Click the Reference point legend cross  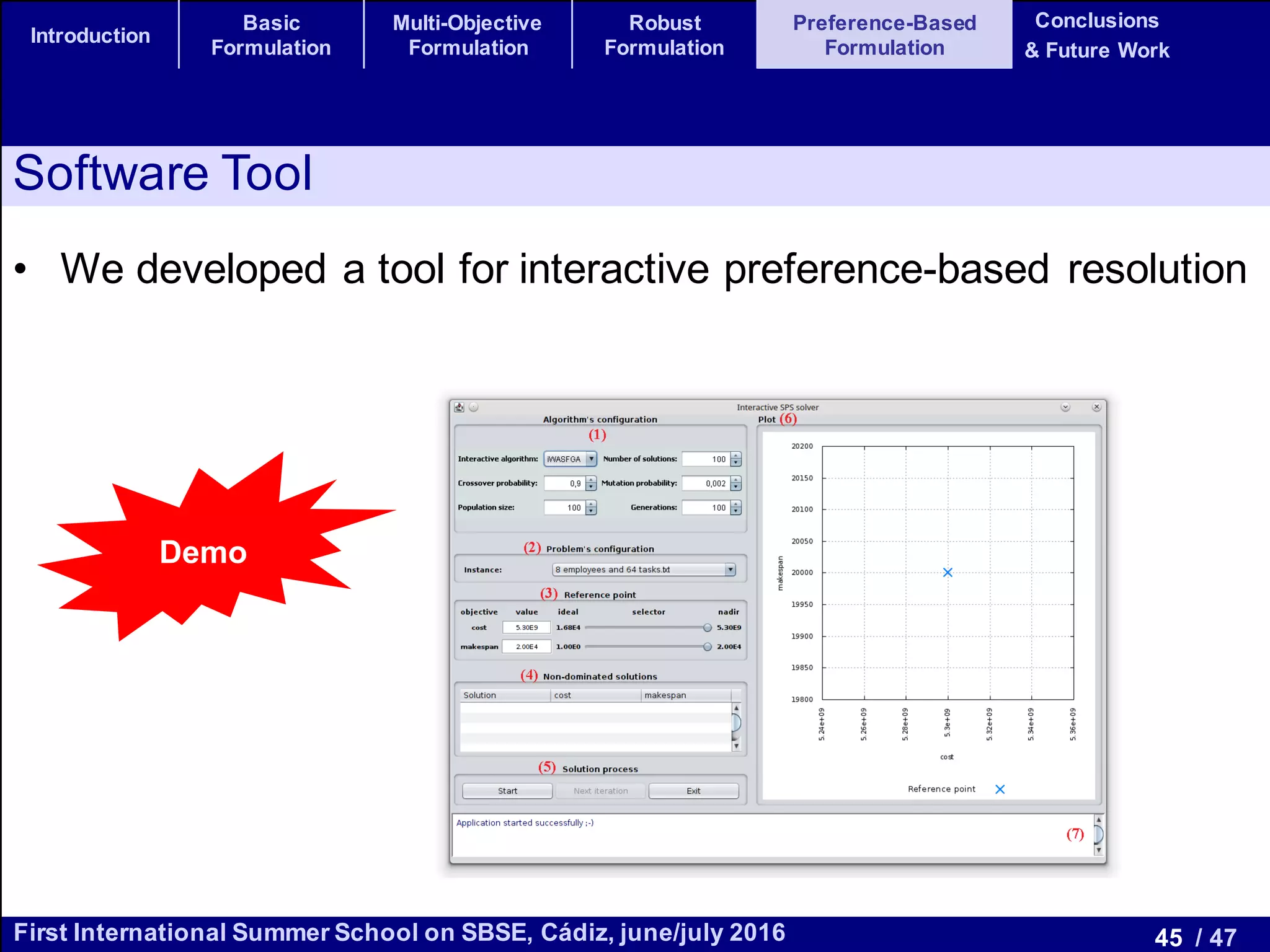click(x=1000, y=789)
